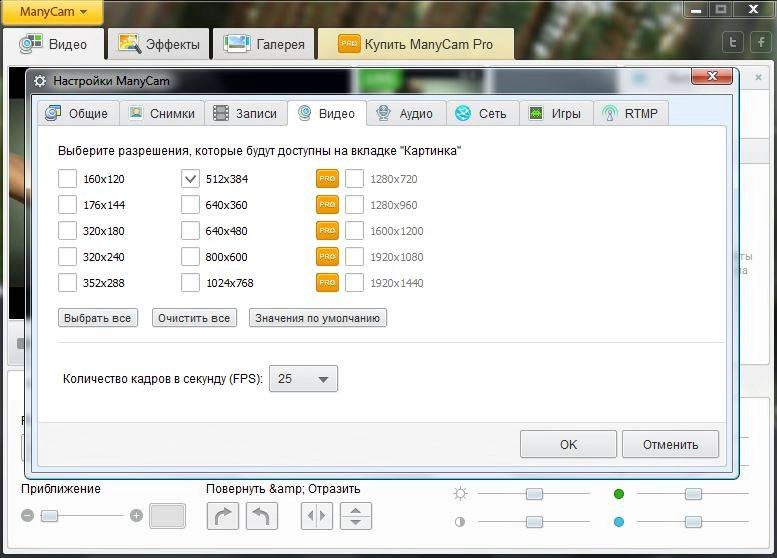Screen dimensions: 777x558
Task: Click blue color slider handle
Action: tap(693, 522)
